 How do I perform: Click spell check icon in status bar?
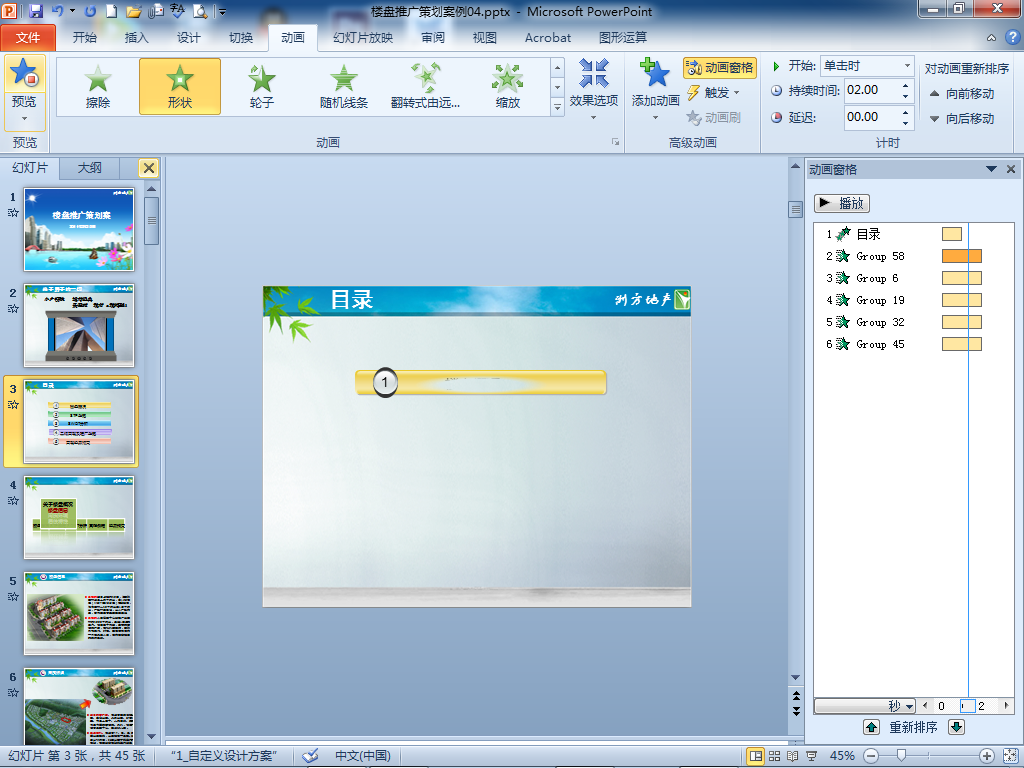click(x=311, y=756)
